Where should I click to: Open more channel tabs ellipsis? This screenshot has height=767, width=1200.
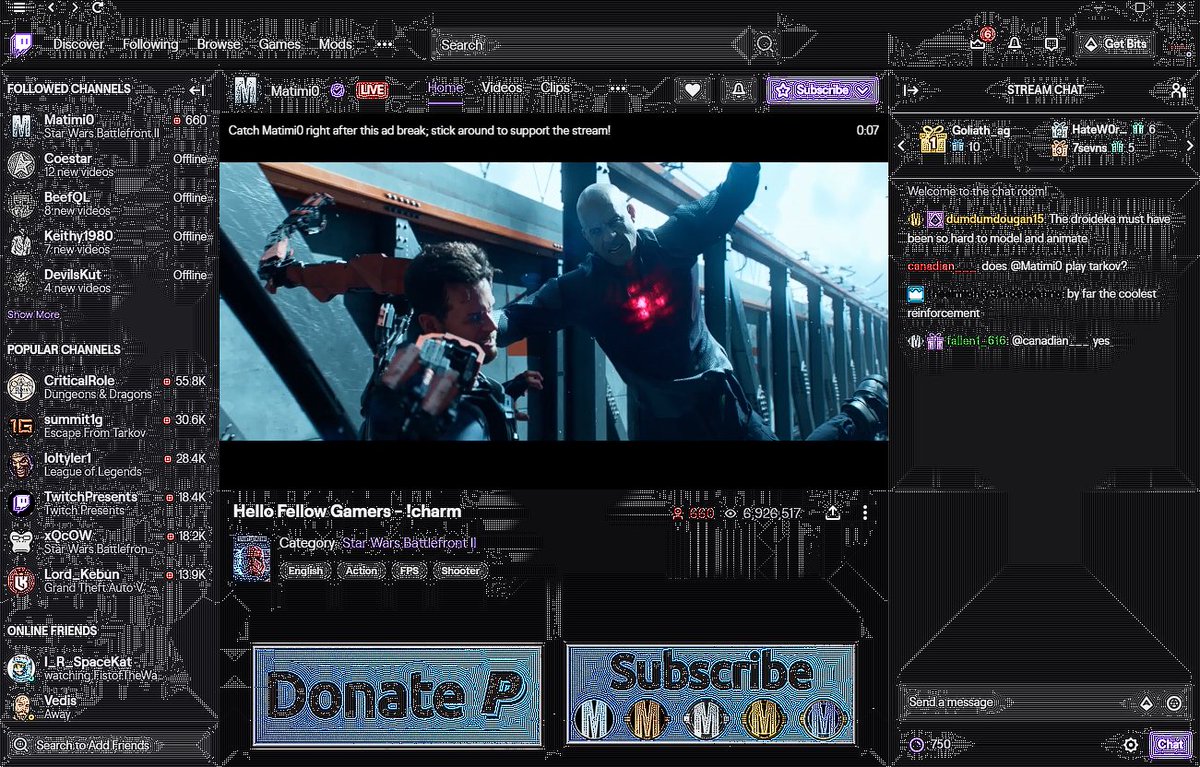[x=617, y=88]
